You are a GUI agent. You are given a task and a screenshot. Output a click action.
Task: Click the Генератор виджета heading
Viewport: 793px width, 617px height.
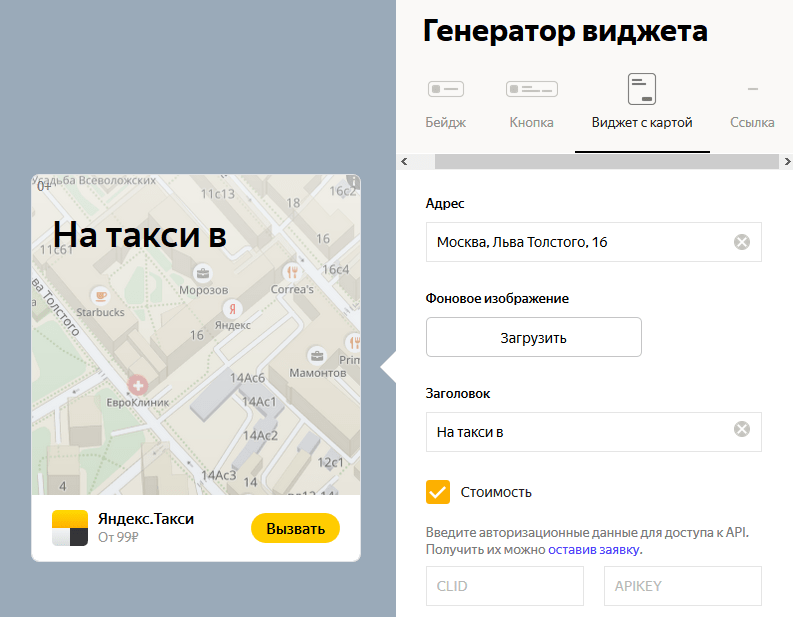(565, 31)
